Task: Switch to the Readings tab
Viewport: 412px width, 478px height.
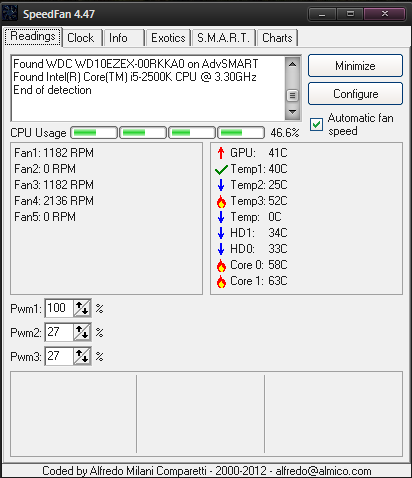Action: click(33, 36)
